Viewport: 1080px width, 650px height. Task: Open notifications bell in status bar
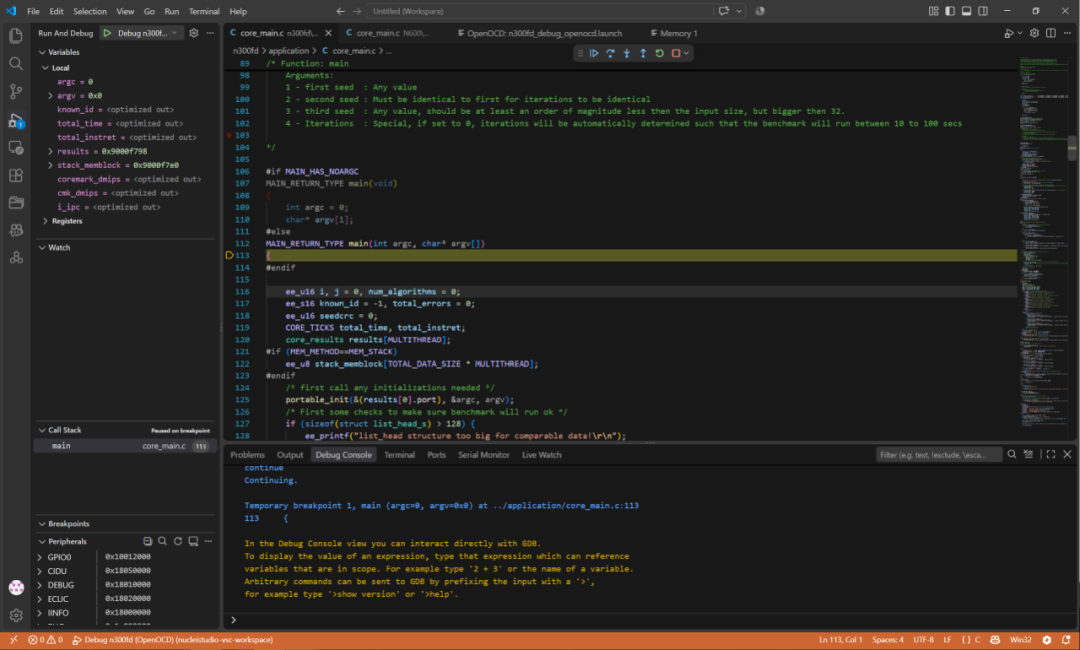pos(1066,640)
